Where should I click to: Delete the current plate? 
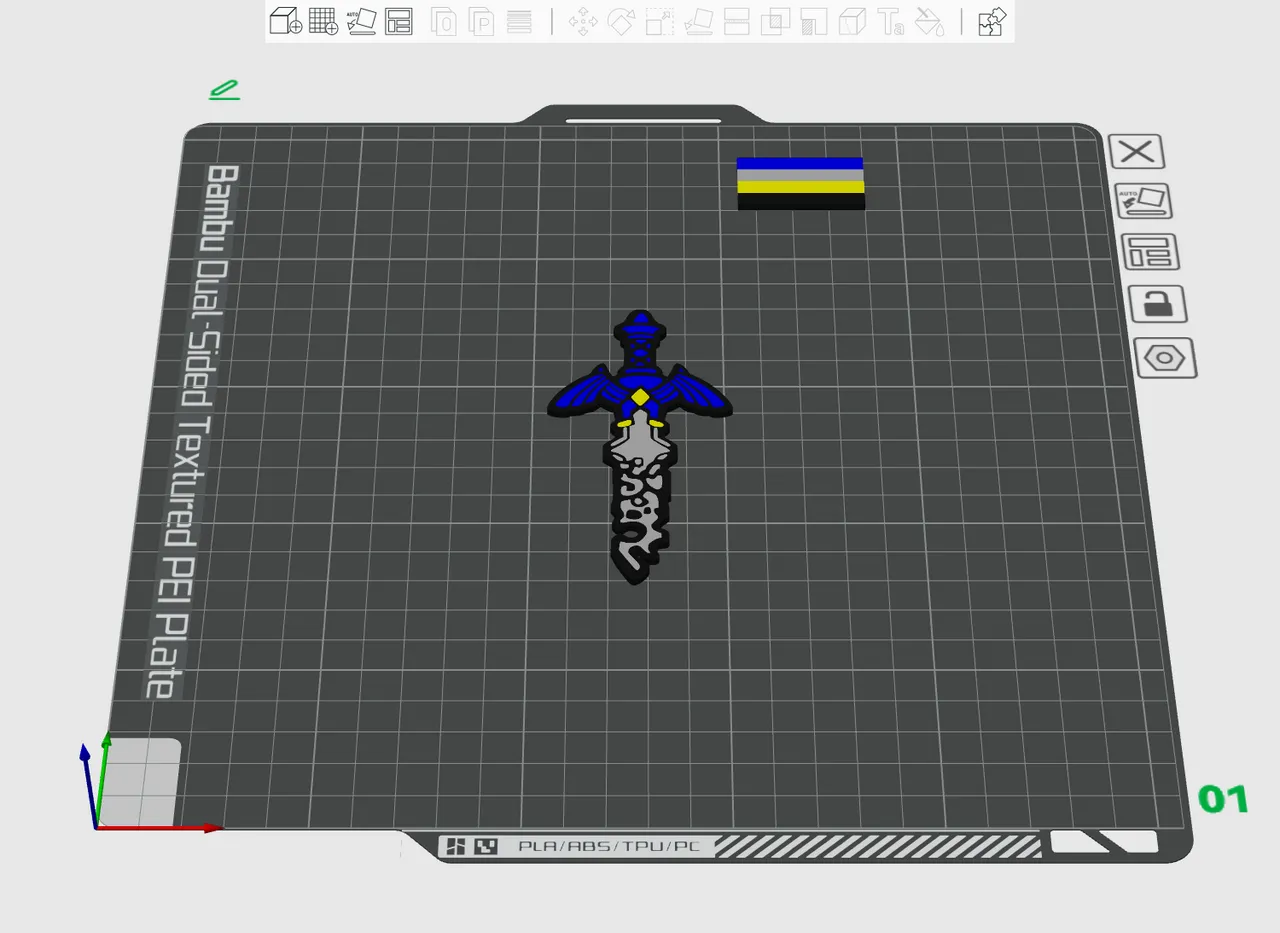click(x=1137, y=151)
